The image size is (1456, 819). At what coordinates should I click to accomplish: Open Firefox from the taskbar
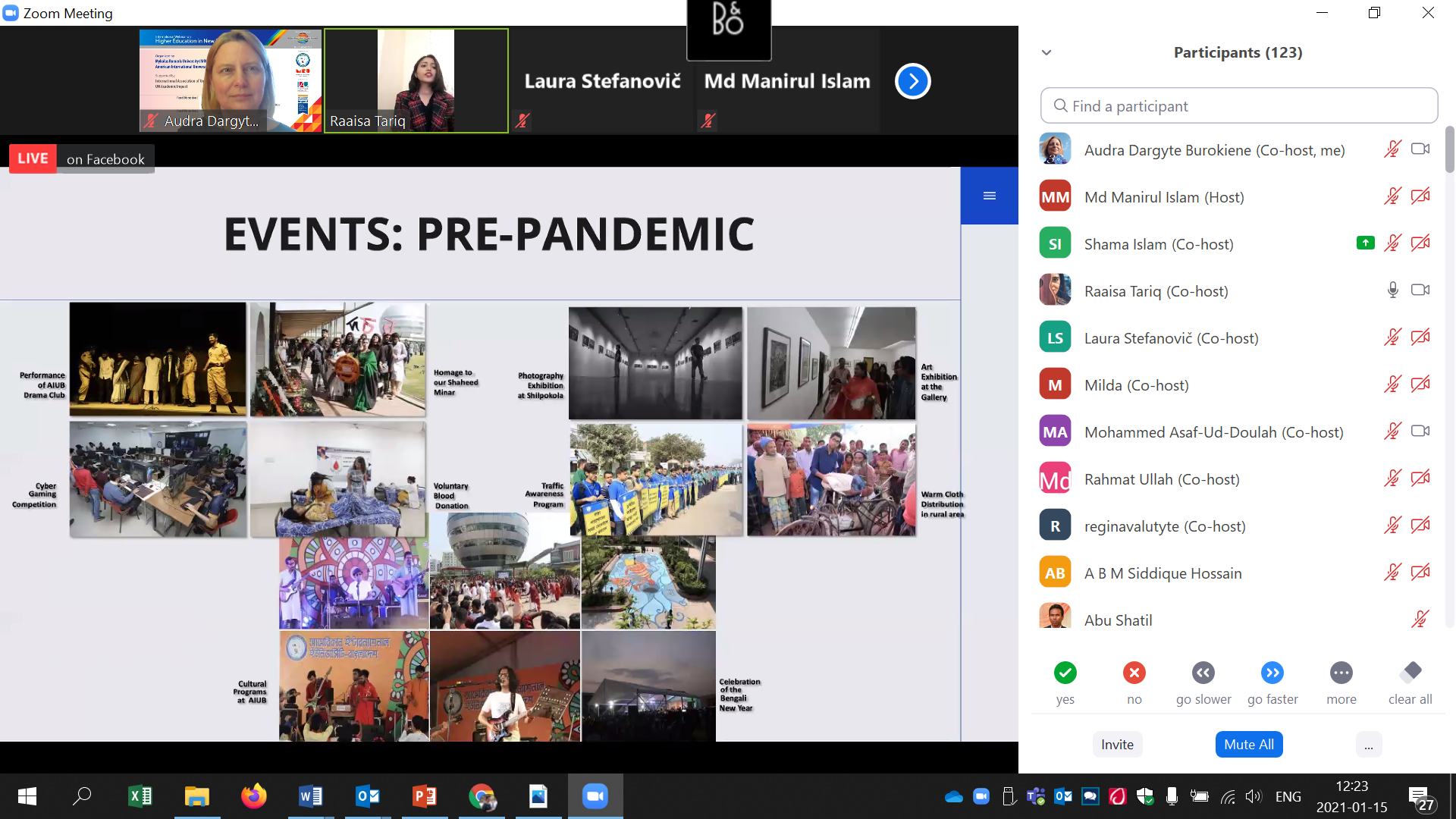(x=254, y=796)
